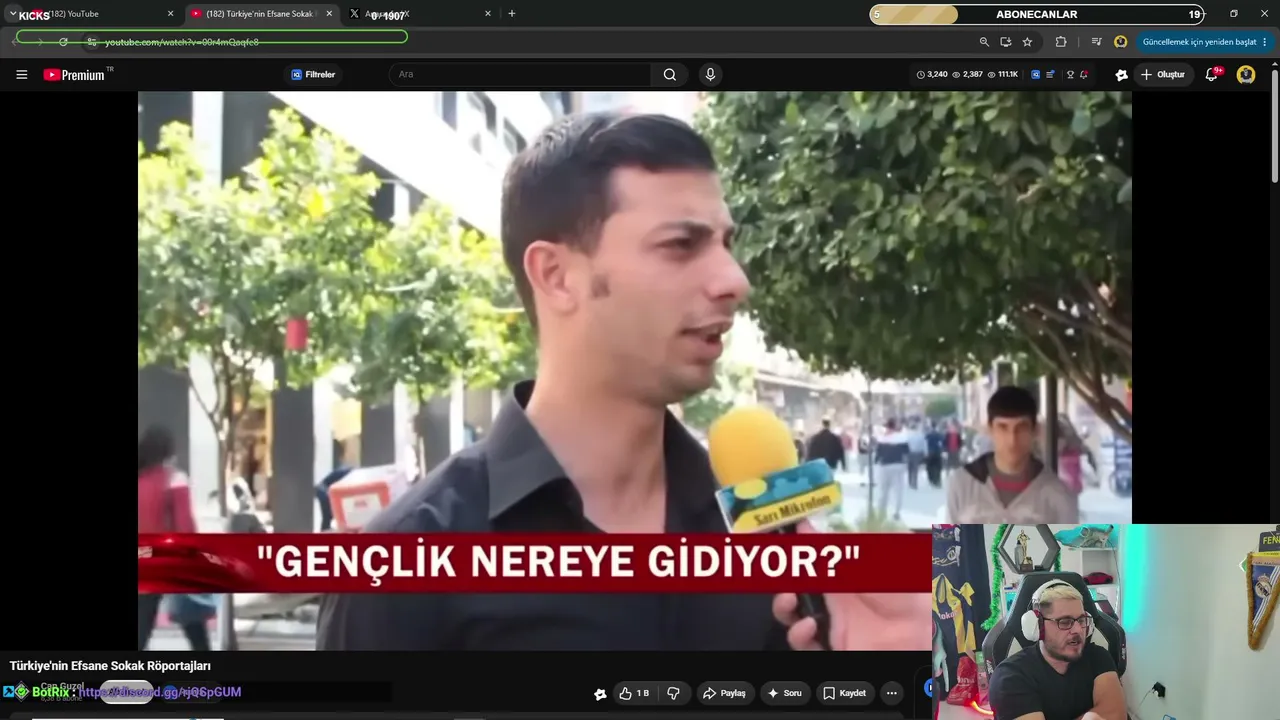1280x720 pixels.
Task: Click the page vertical scrollbar thumb
Action: tap(1274, 125)
